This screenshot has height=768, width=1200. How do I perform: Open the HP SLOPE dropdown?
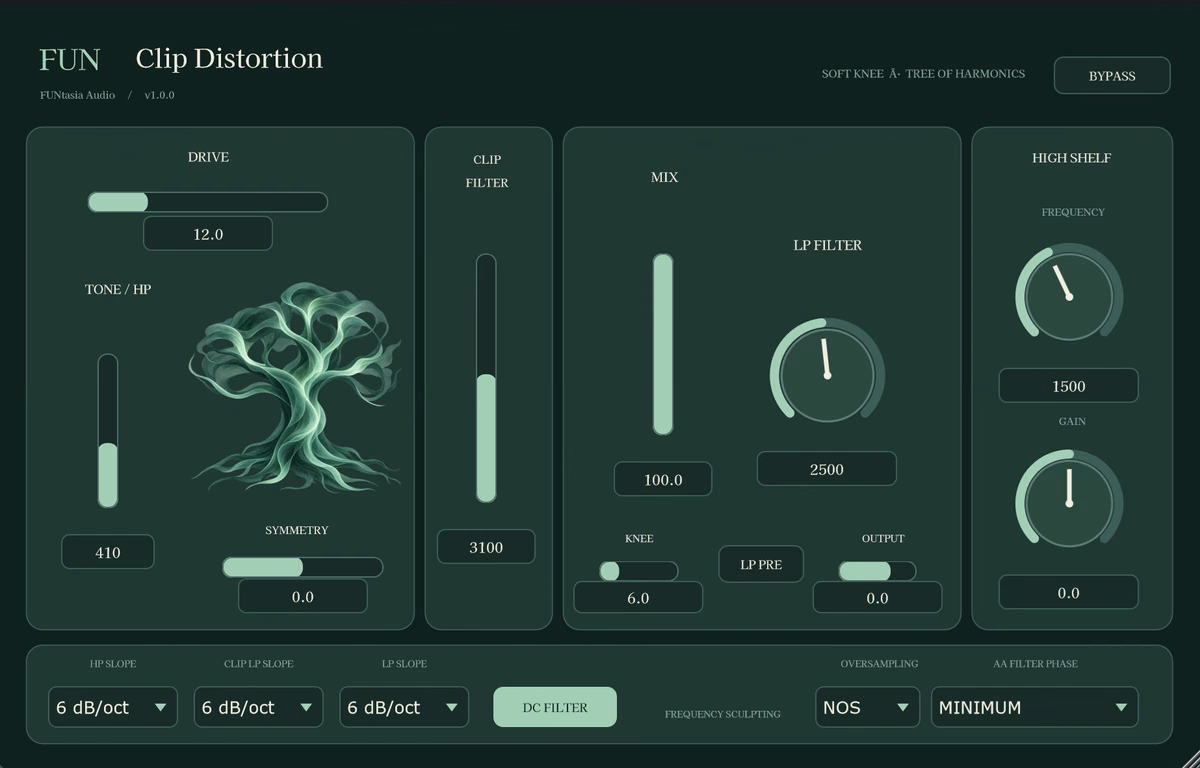(113, 707)
